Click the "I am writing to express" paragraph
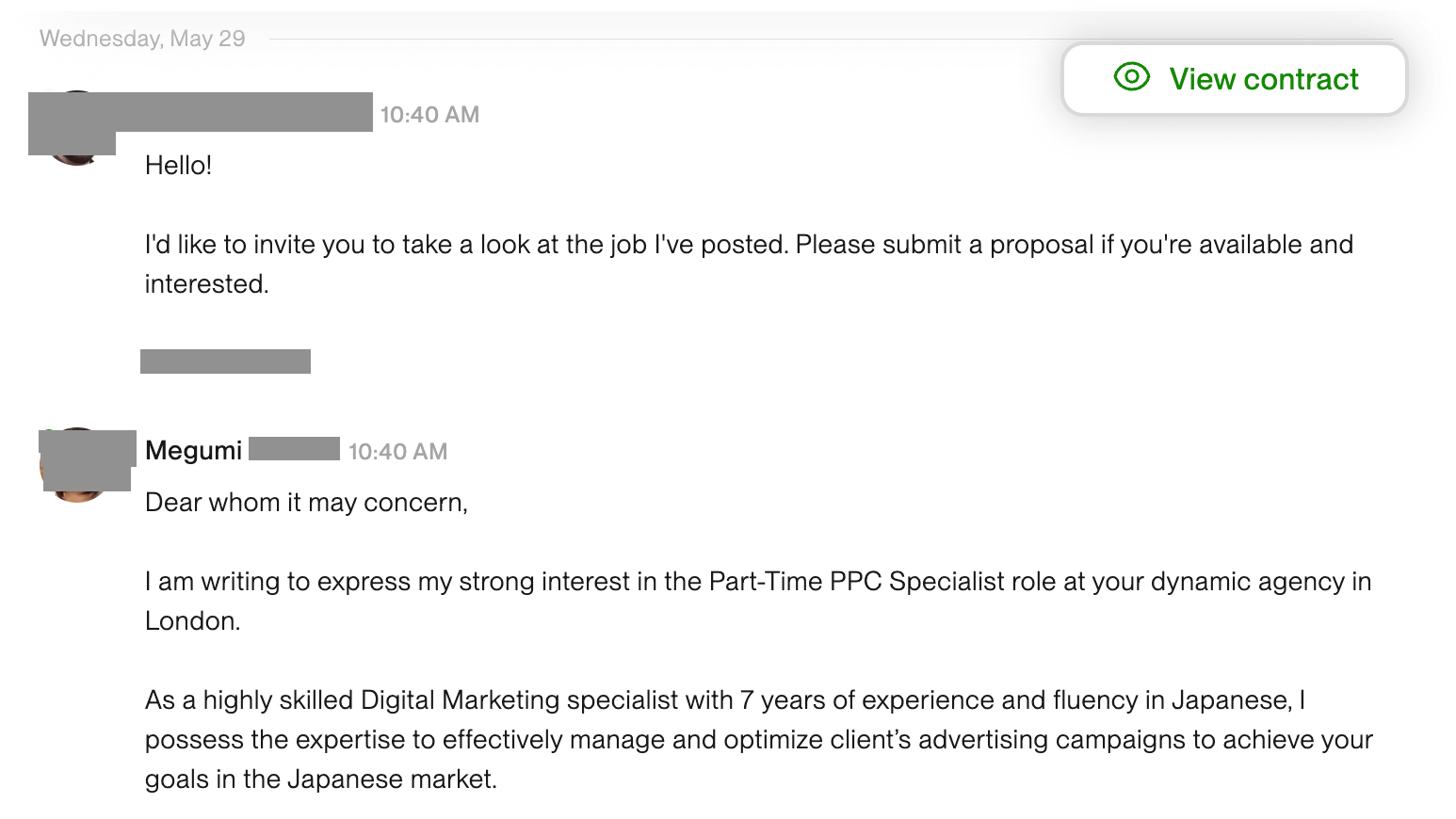This screenshot has height=819, width=1456. coord(757,582)
